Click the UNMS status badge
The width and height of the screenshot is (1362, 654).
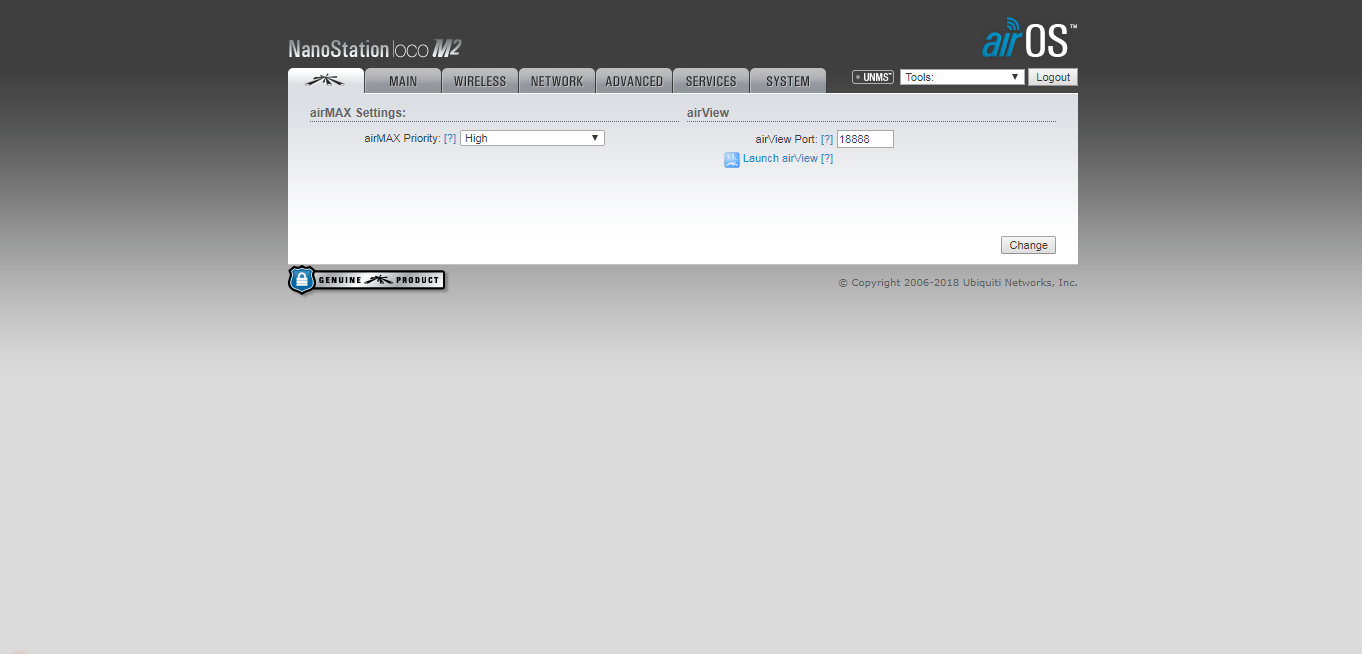pos(873,77)
